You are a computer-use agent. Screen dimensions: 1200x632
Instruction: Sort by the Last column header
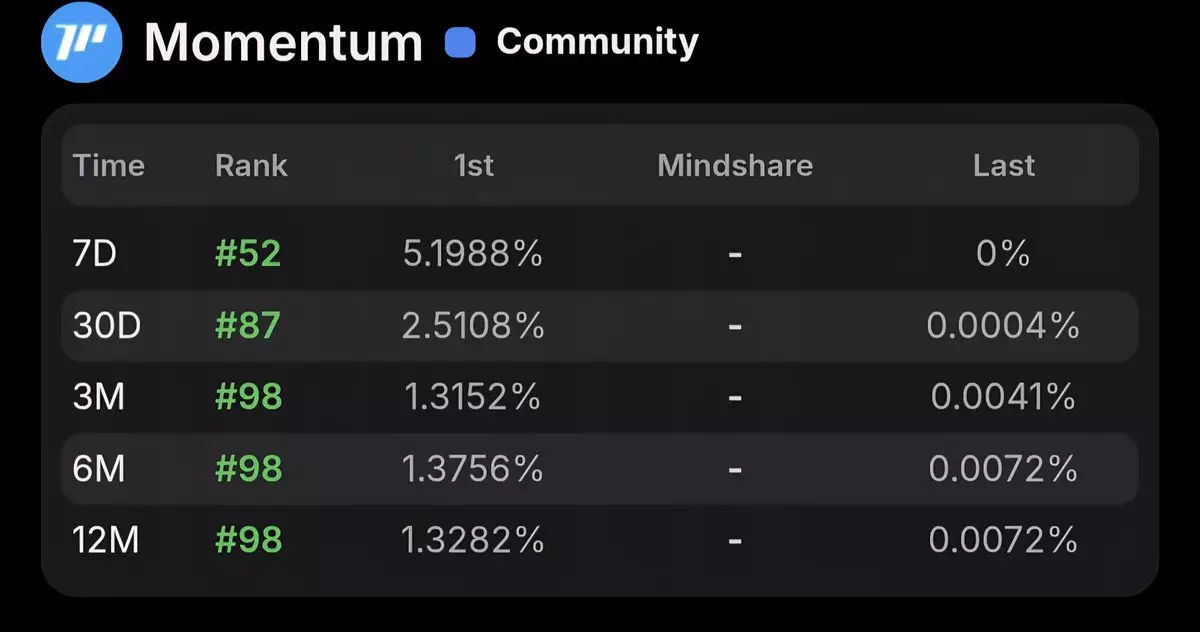pyautogui.click(x=1004, y=165)
